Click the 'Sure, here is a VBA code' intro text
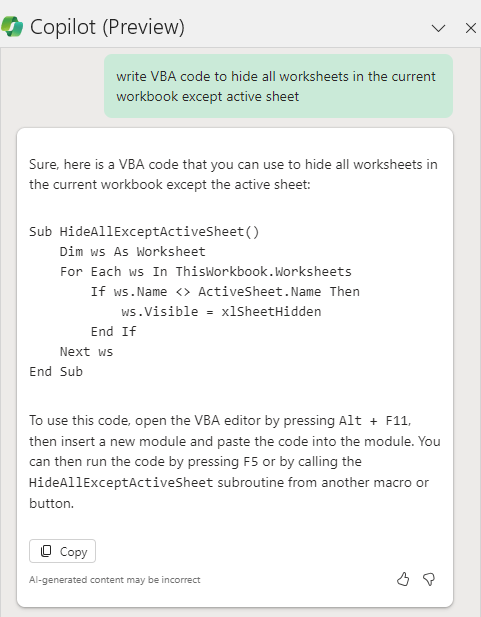This screenshot has width=481, height=617. click(233, 174)
